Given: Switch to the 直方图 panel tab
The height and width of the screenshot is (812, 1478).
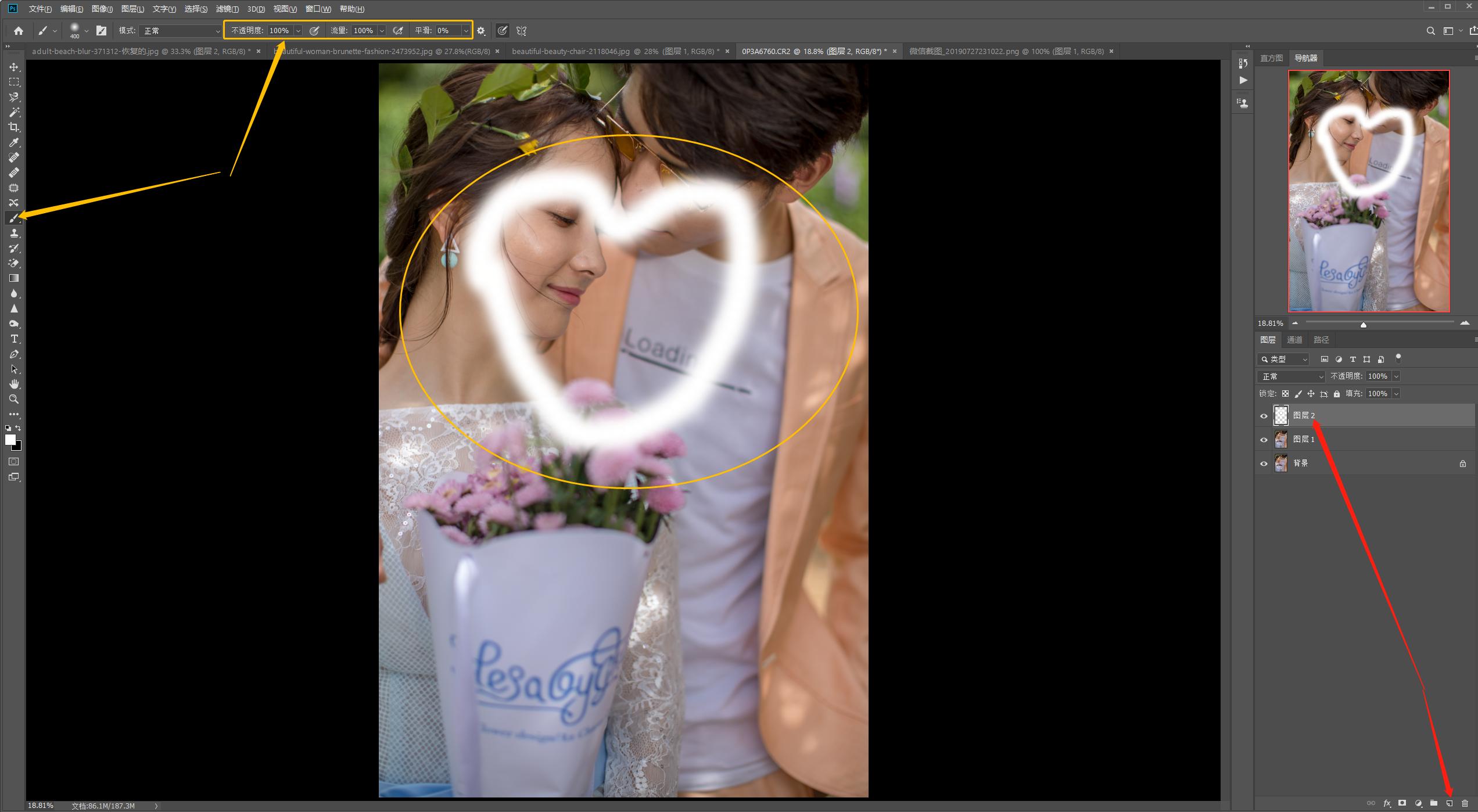Looking at the screenshot, I should pyautogui.click(x=1271, y=58).
